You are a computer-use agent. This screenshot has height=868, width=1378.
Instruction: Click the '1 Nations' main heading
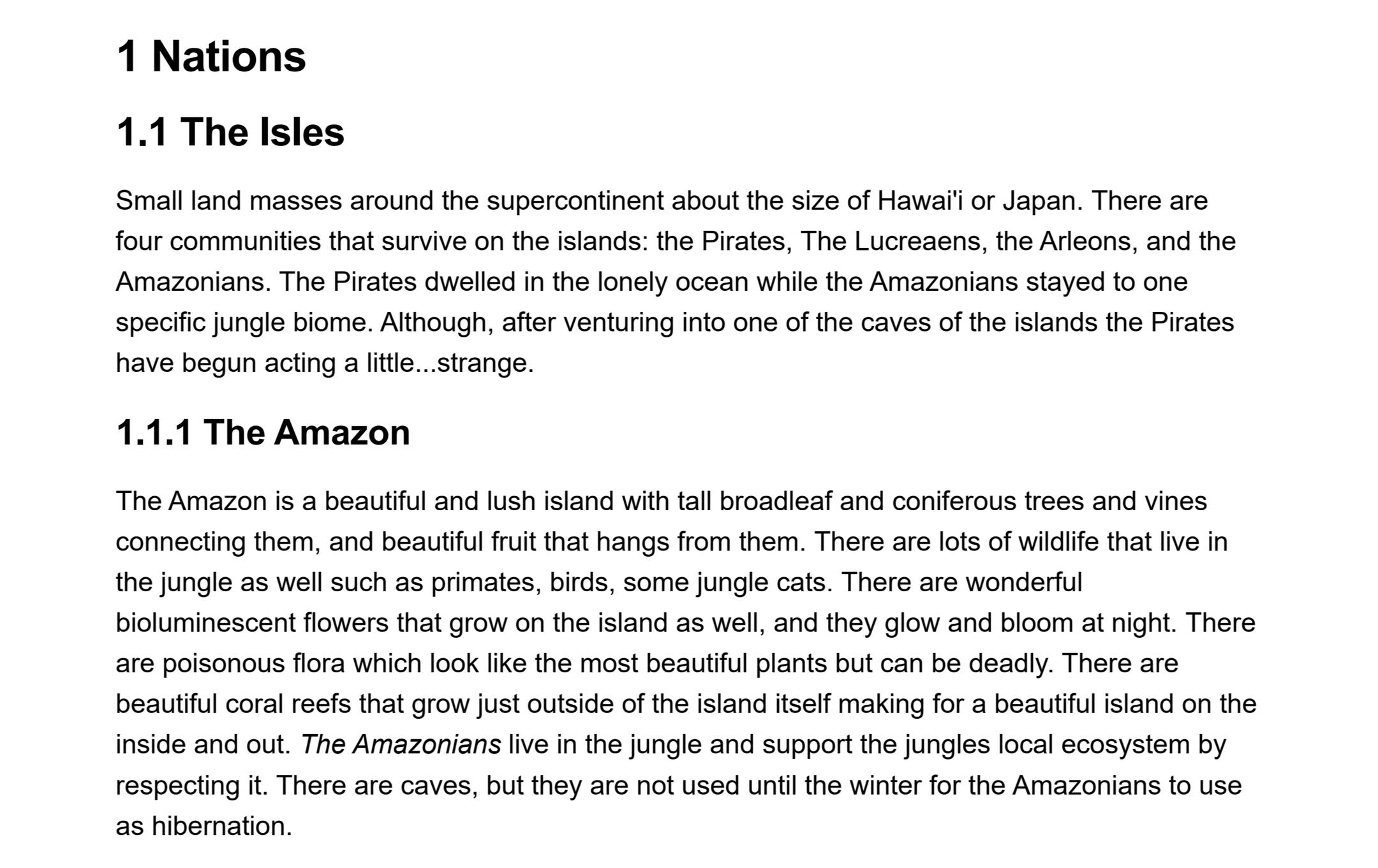tap(211, 56)
